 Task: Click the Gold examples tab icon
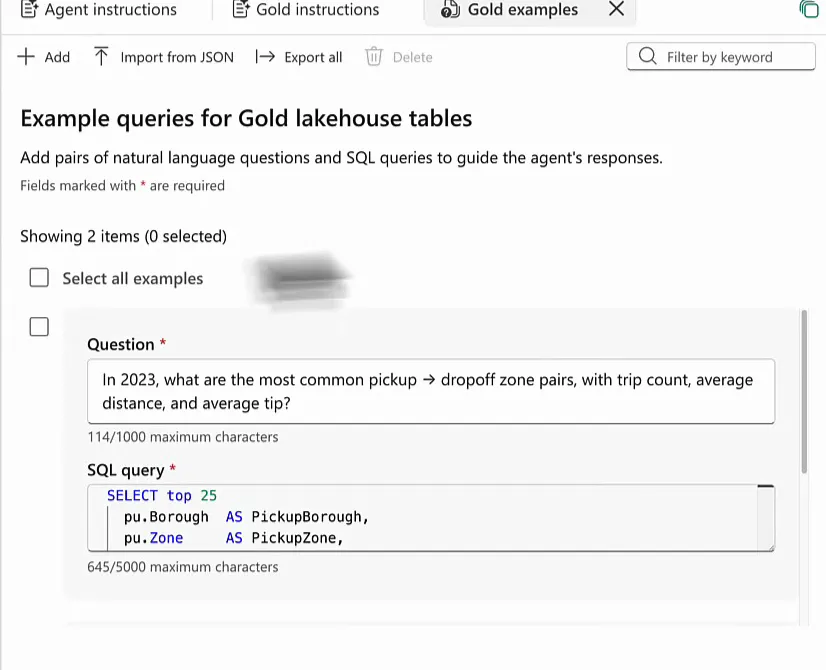[x=450, y=9]
